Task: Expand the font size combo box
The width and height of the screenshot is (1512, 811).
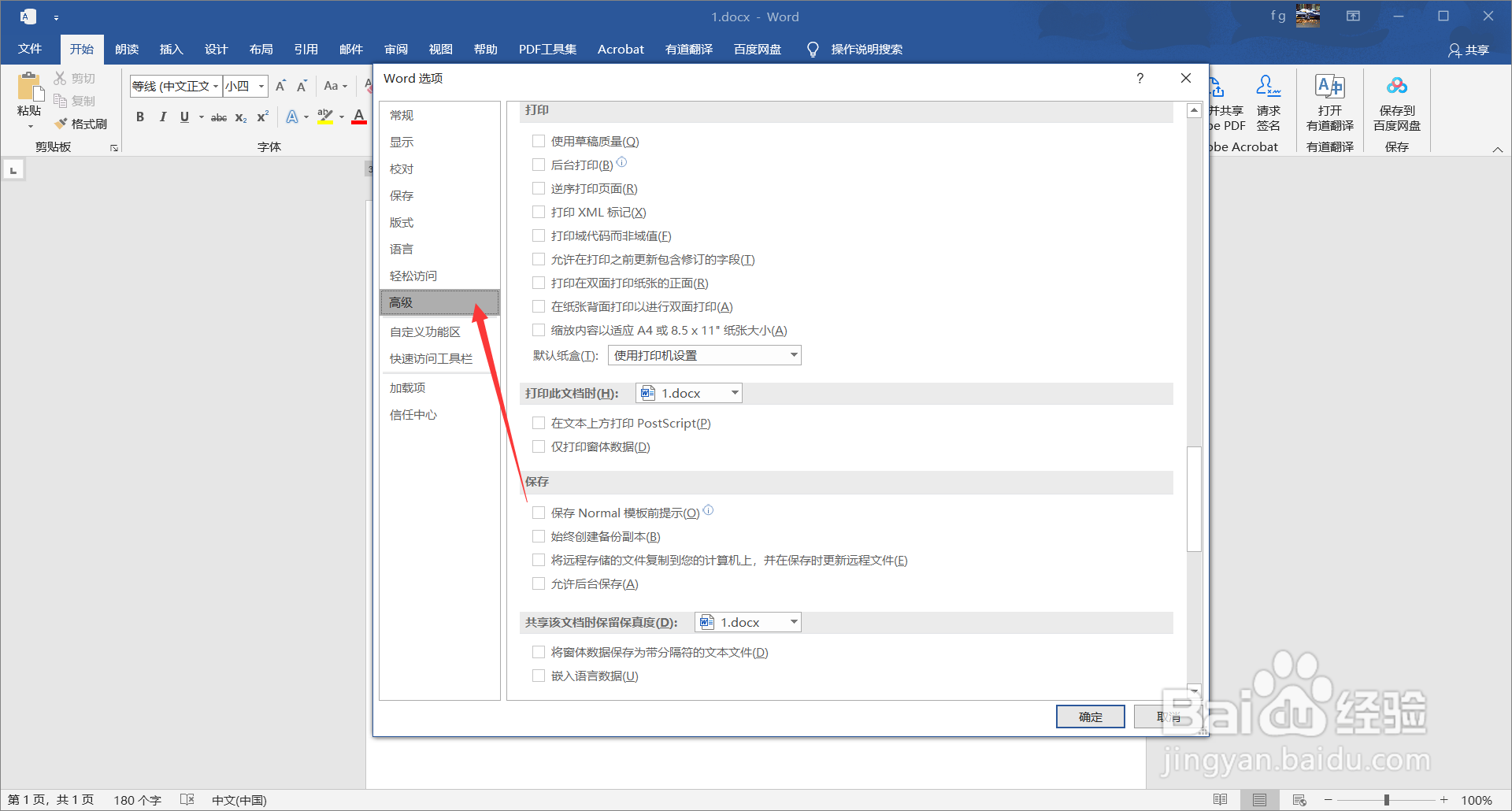Action: (x=261, y=86)
